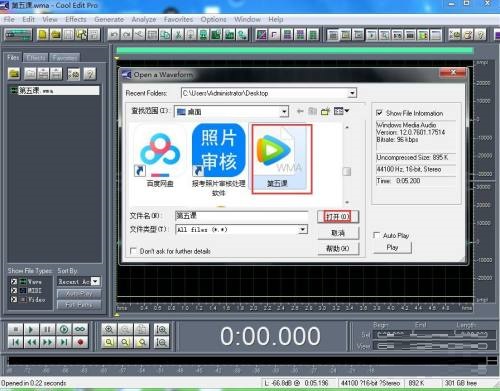Image resolution: width=500 pixels, height=391 pixels.
Task: Open the Analyze menu
Action: click(144, 19)
